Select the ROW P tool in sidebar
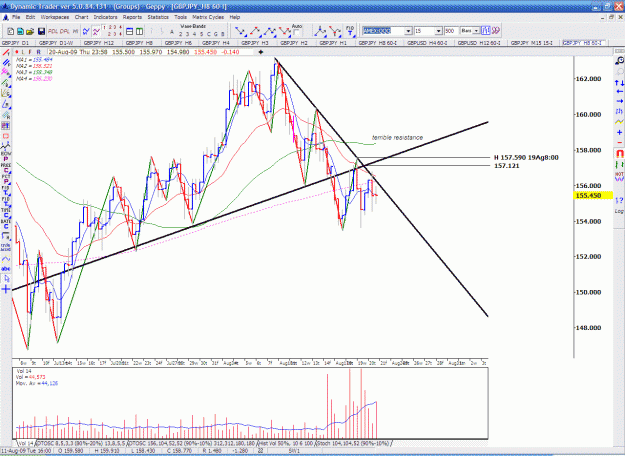 pos(6,156)
